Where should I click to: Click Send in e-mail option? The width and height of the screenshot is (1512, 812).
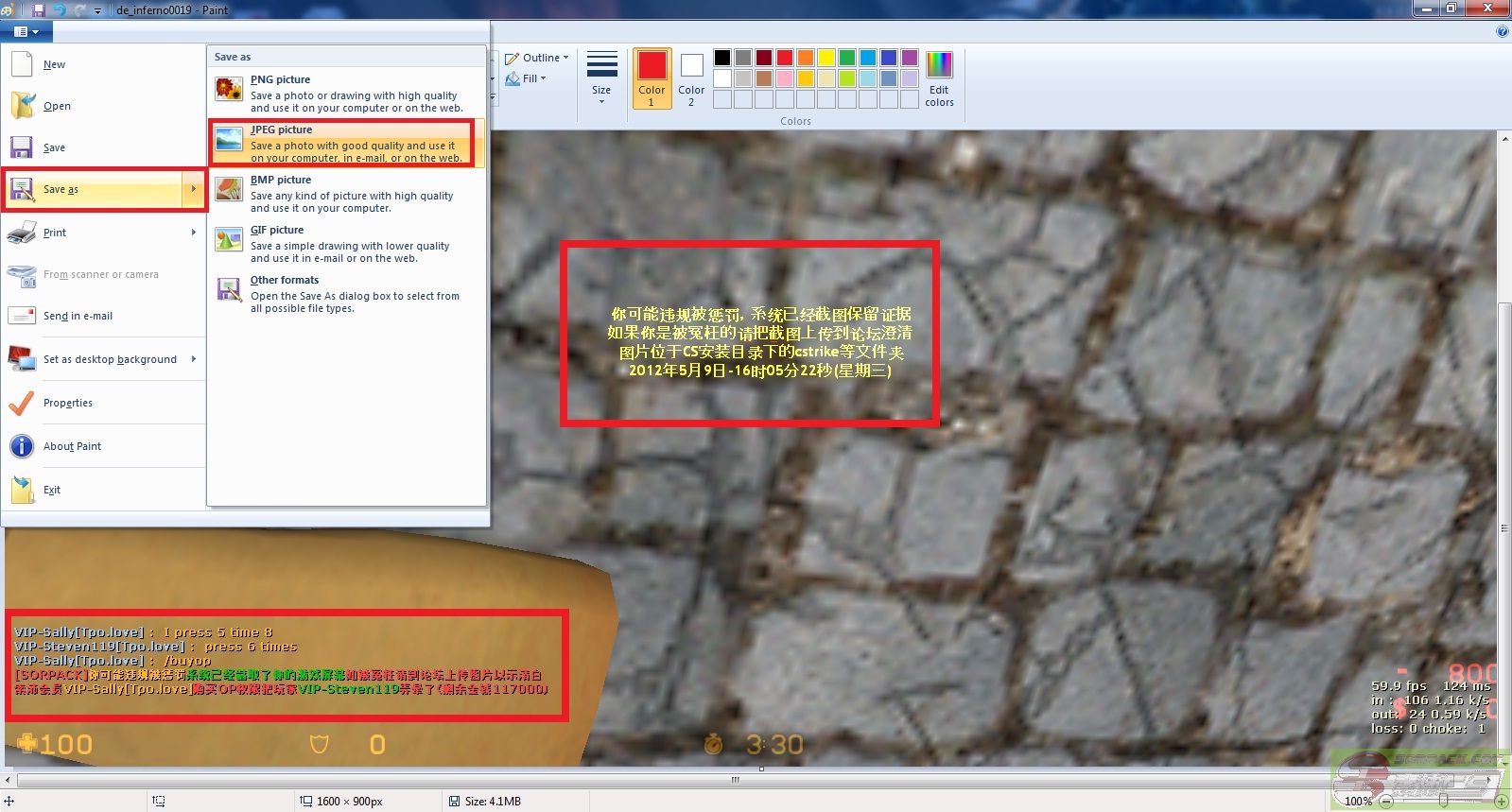(x=78, y=317)
